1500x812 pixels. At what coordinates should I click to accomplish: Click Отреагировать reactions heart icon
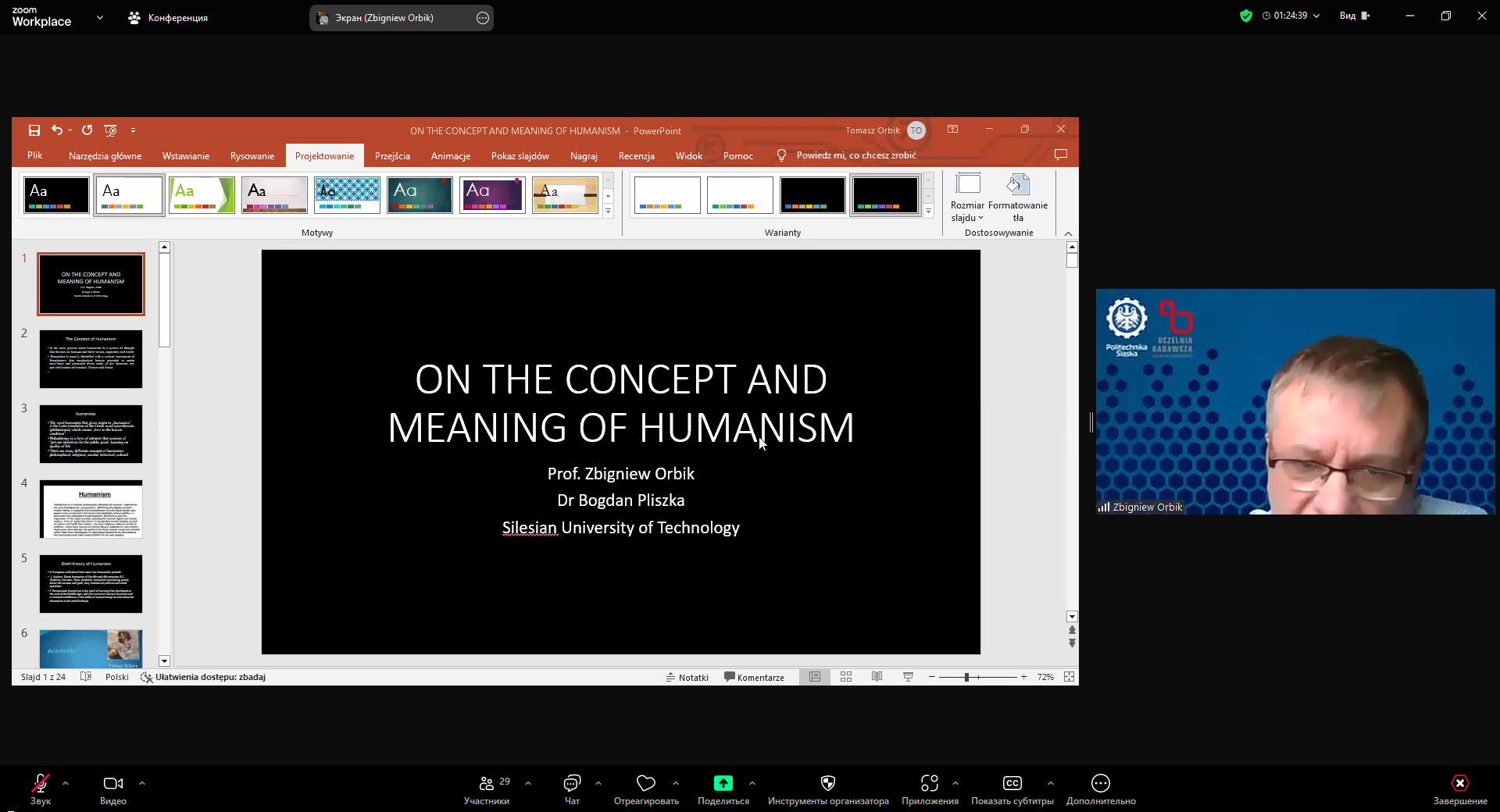[x=646, y=782]
